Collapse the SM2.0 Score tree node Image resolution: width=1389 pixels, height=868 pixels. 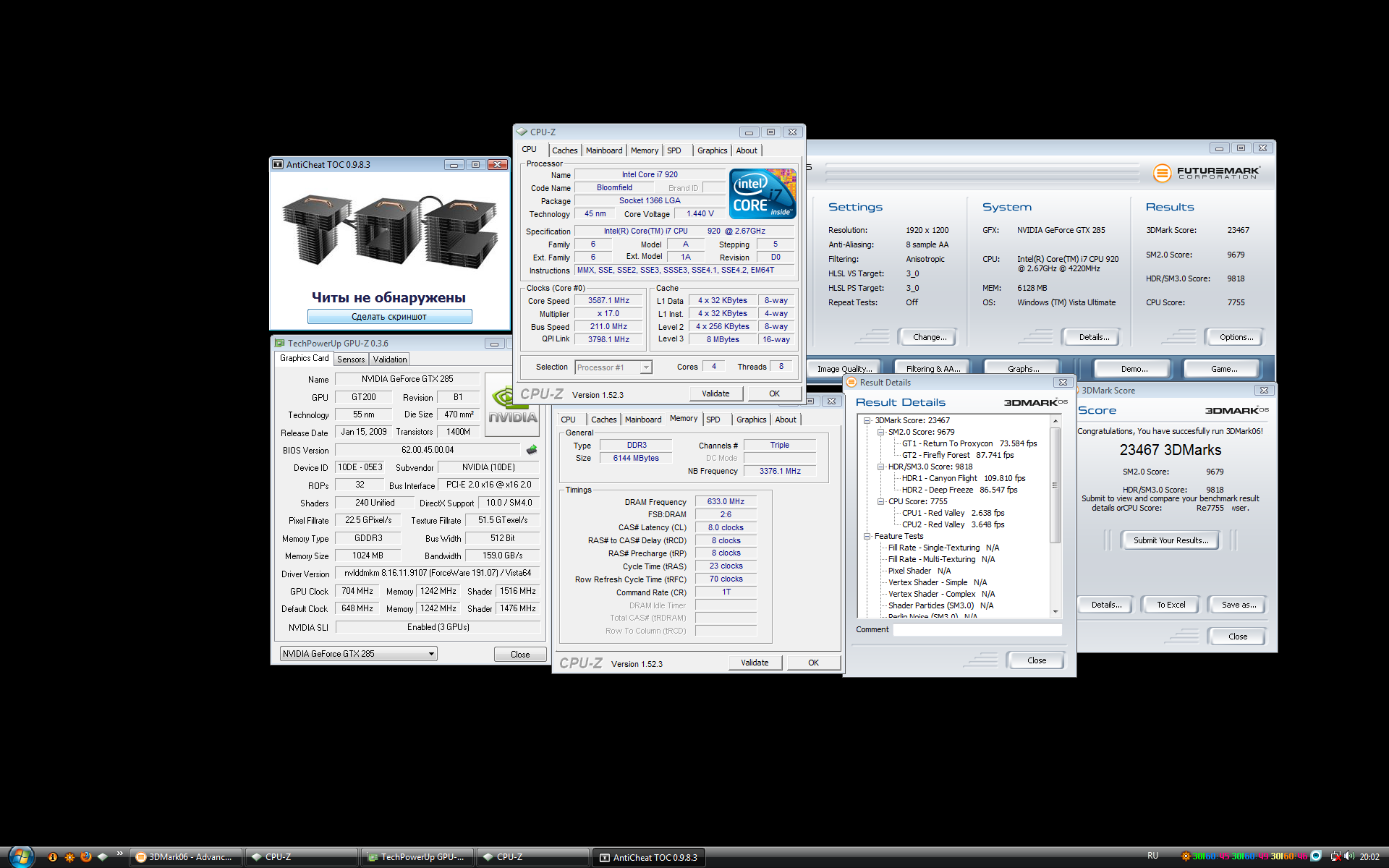point(880,432)
